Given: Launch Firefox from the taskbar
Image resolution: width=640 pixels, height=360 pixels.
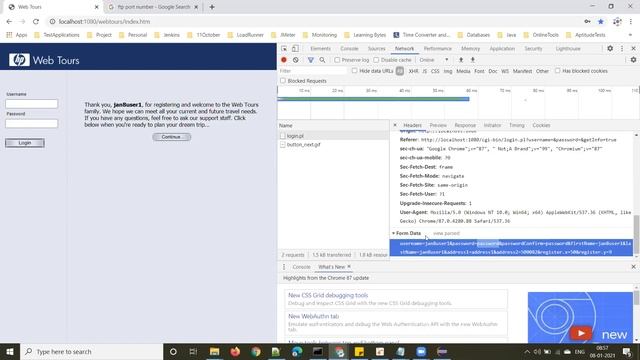Looking at the screenshot, I should (235, 351).
